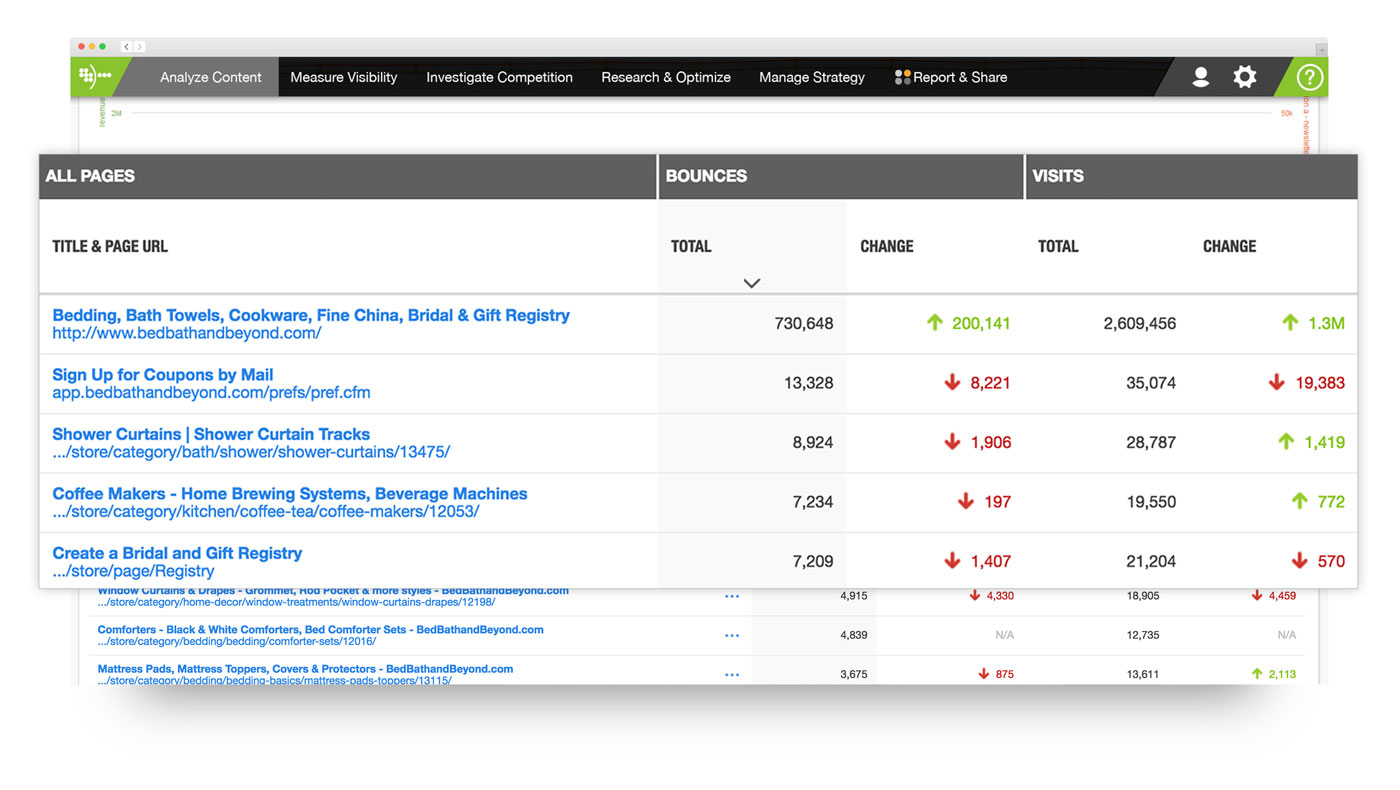This screenshot has width=1400, height=790.
Task: Click the new tab plus icon
Action: (x=1321, y=48)
